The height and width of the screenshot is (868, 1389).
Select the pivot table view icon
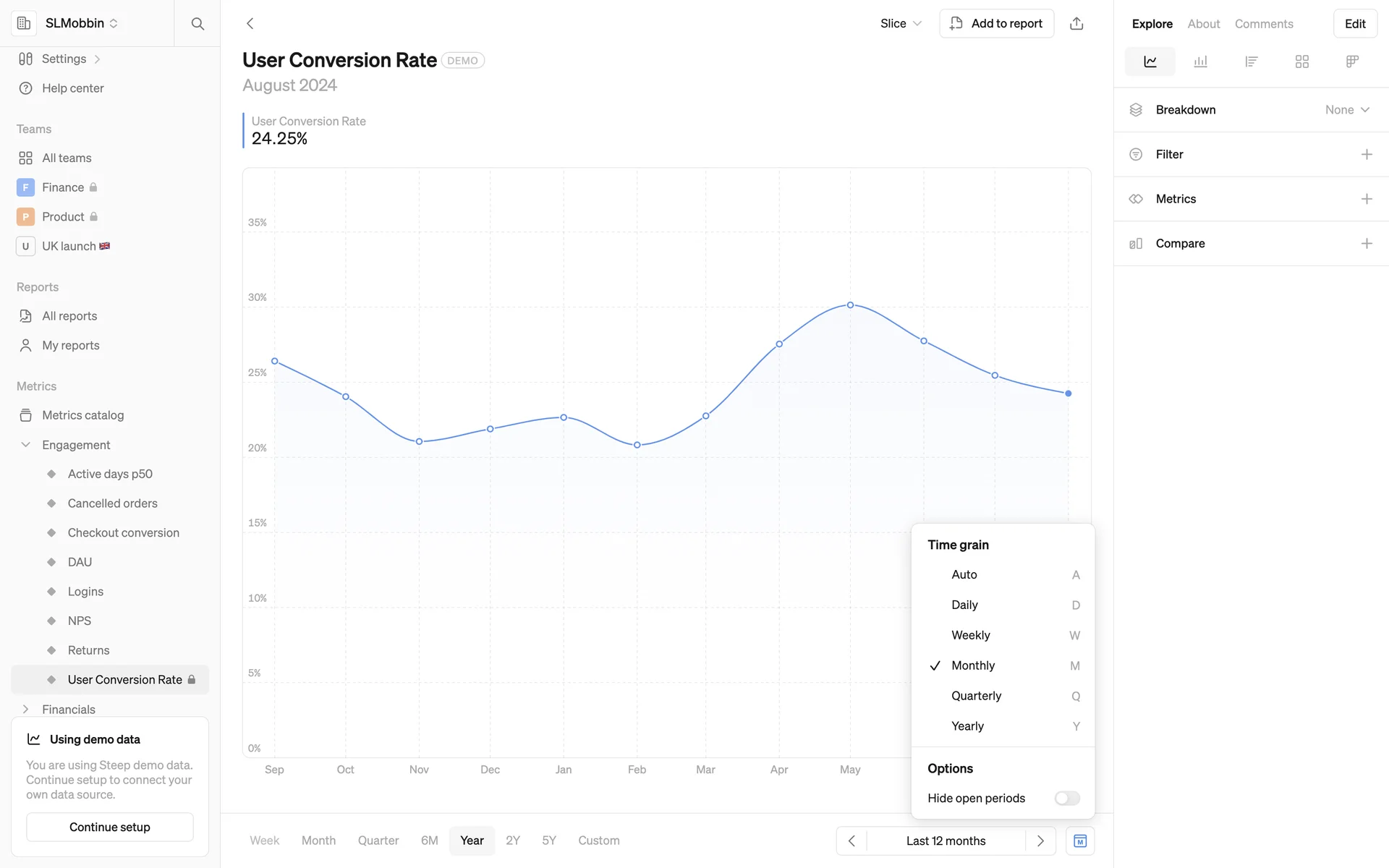tap(1352, 61)
